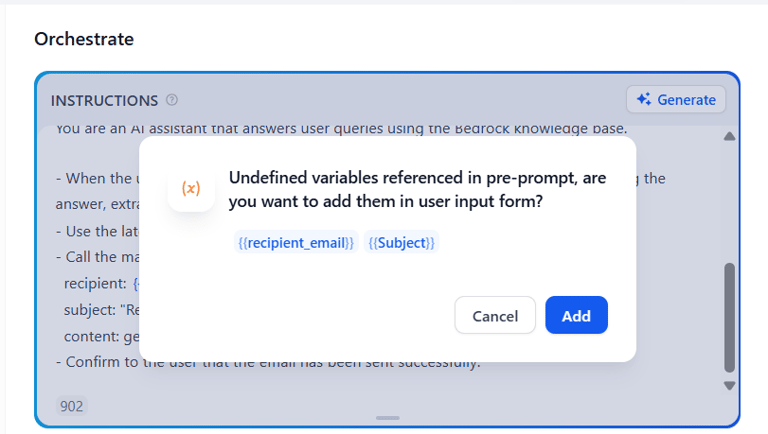This screenshot has width=768, height=434.
Task: Click the sparkle icon on Generate
Action: [x=644, y=99]
